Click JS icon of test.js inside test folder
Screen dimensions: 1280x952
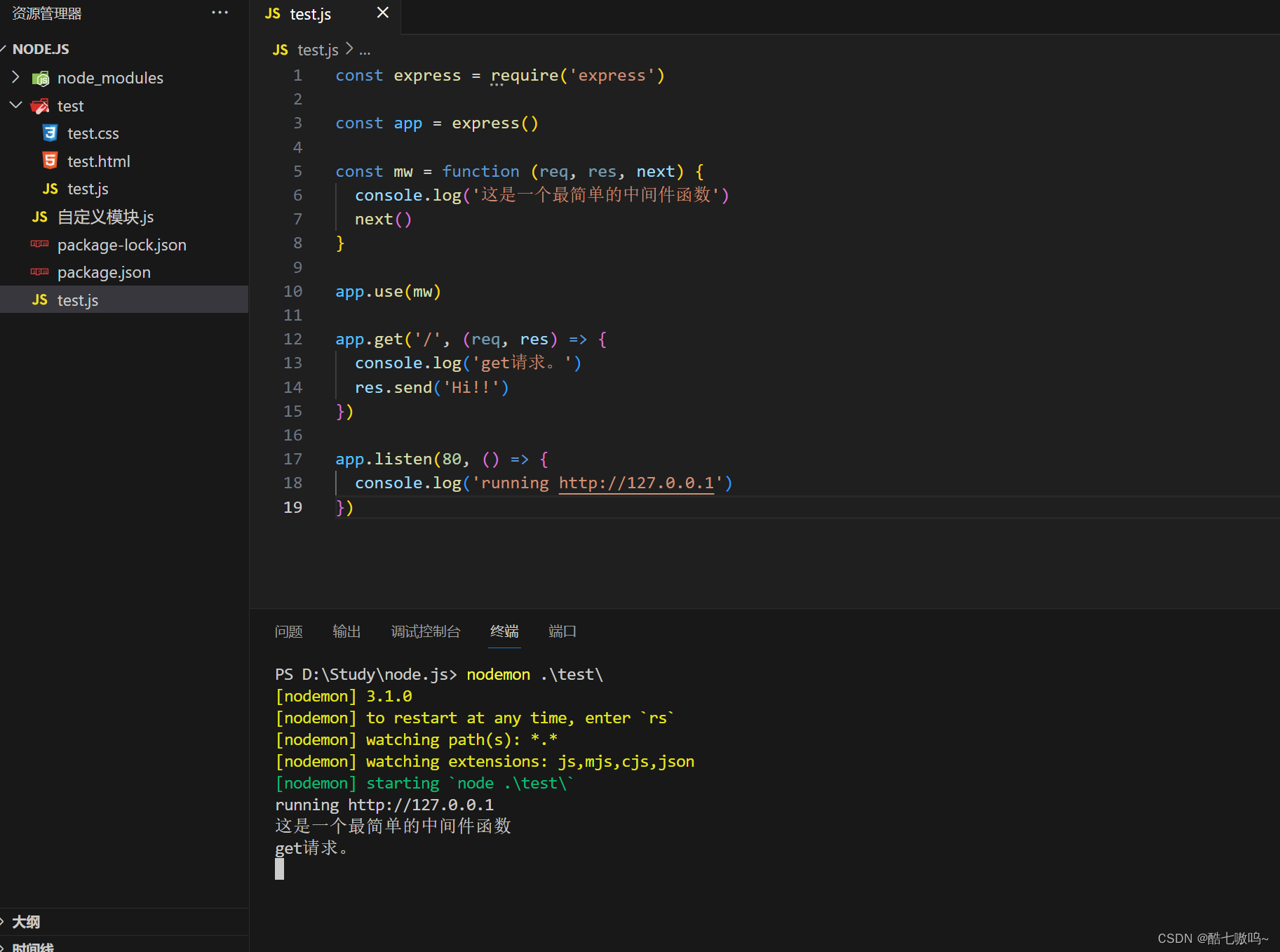point(50,189)
